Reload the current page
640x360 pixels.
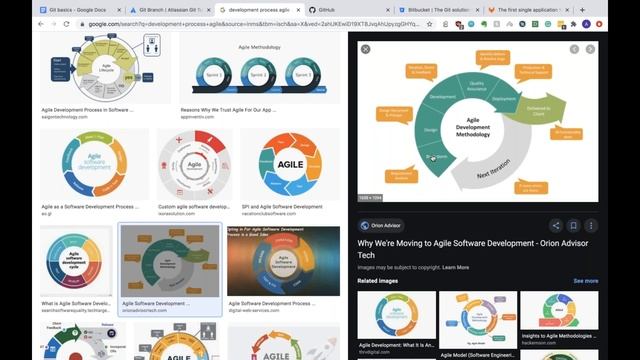67,24
